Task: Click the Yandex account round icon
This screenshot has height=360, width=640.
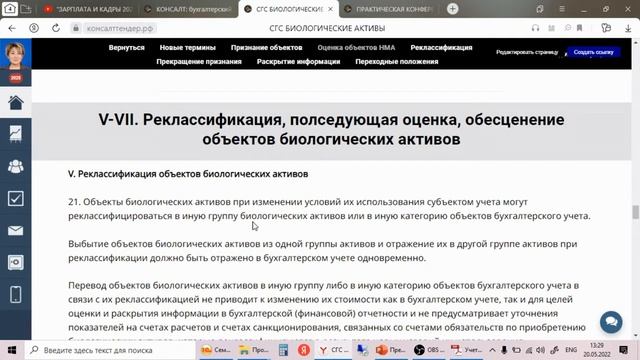Action: click(x=34, y=28)
